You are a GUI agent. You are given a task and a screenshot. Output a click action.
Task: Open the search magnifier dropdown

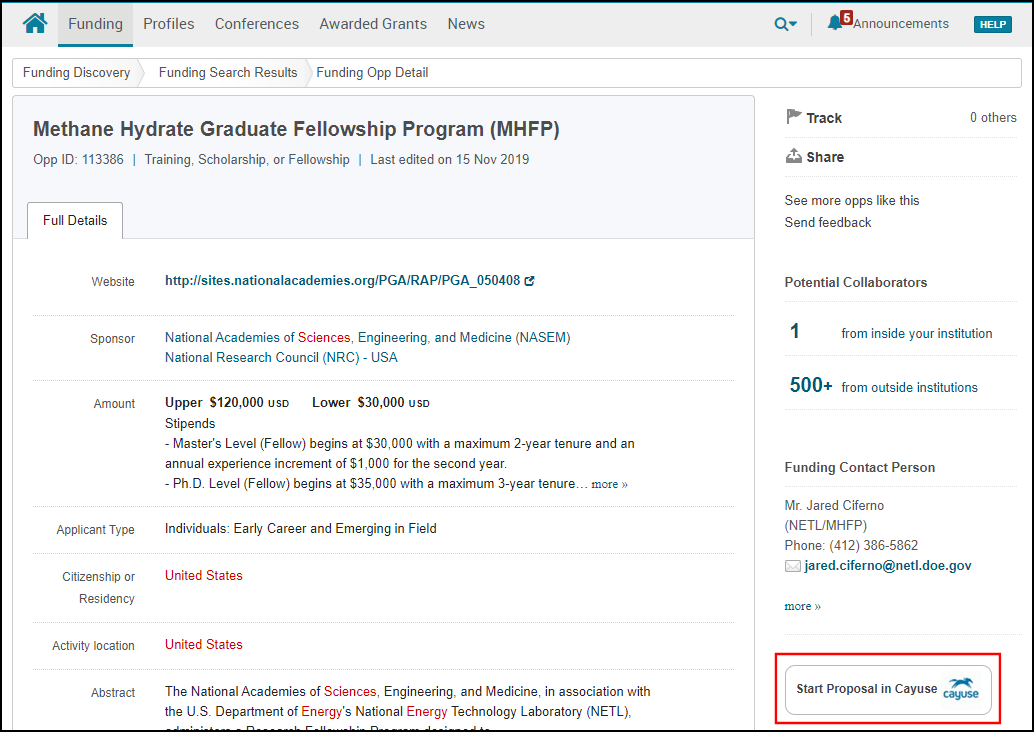(x=785, y=24)
